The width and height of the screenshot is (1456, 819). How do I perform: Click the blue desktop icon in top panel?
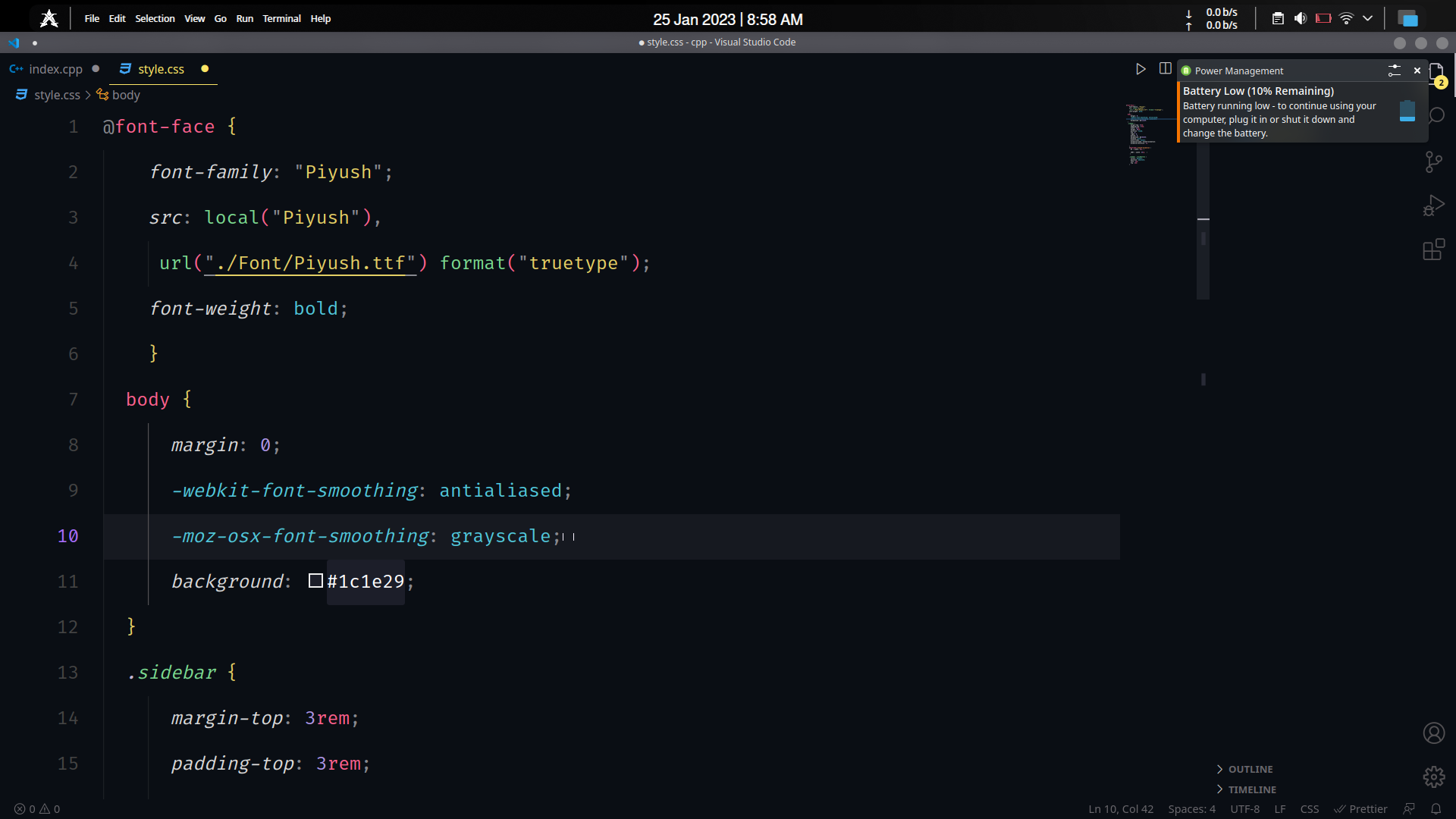[1408, 18]
